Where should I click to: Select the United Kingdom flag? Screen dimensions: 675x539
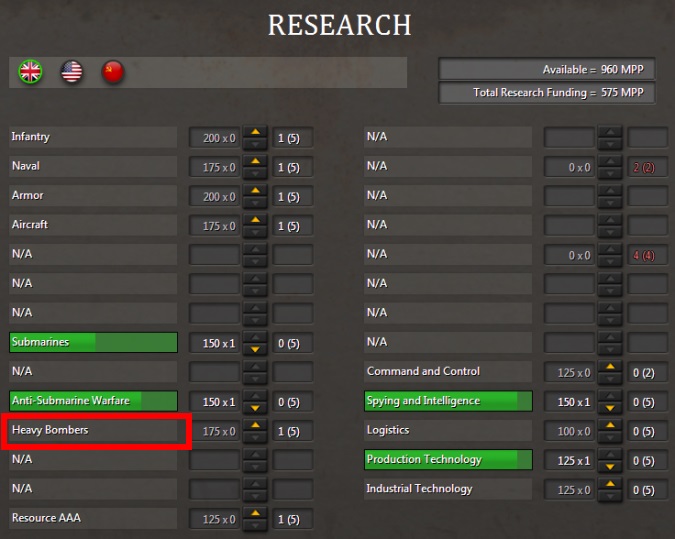coord(30,71)
